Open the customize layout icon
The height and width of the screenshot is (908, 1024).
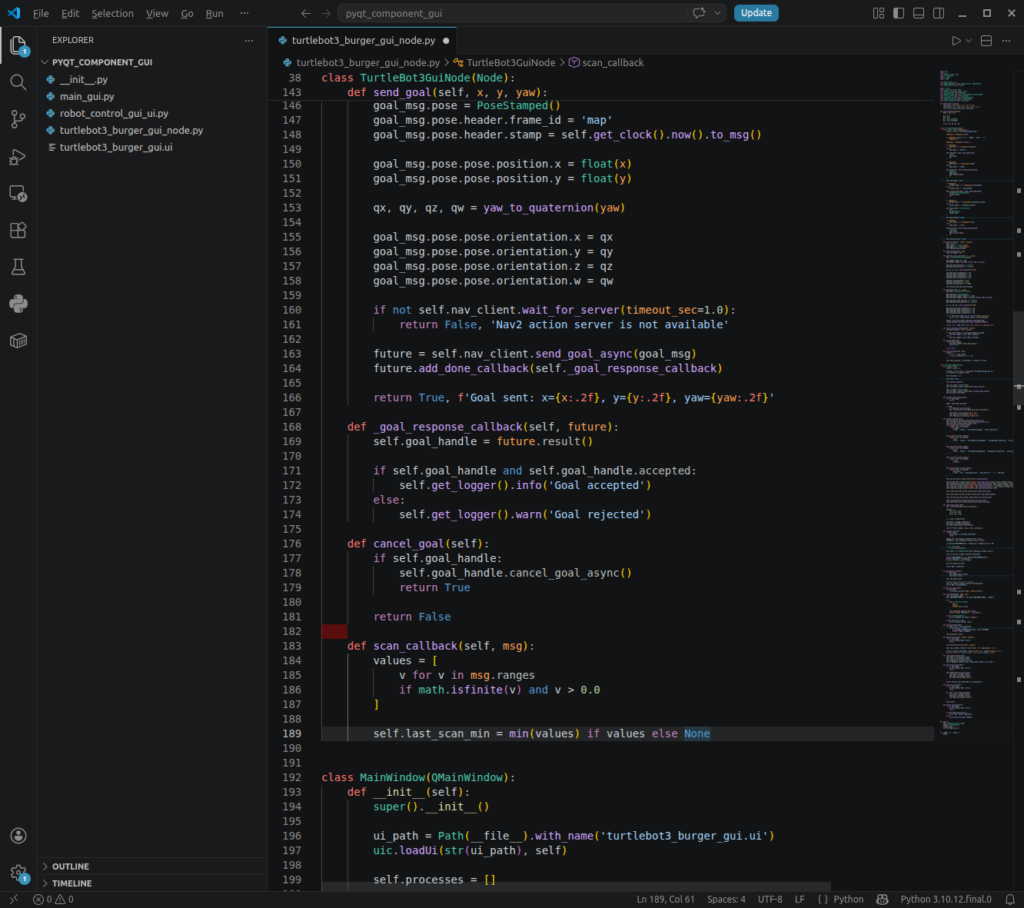(878, 13)
